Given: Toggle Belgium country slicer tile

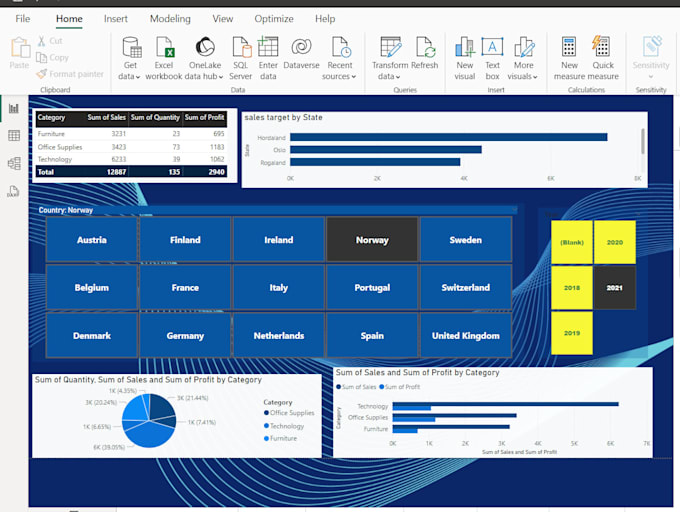Looking at the screenshot, I should 92,287.
